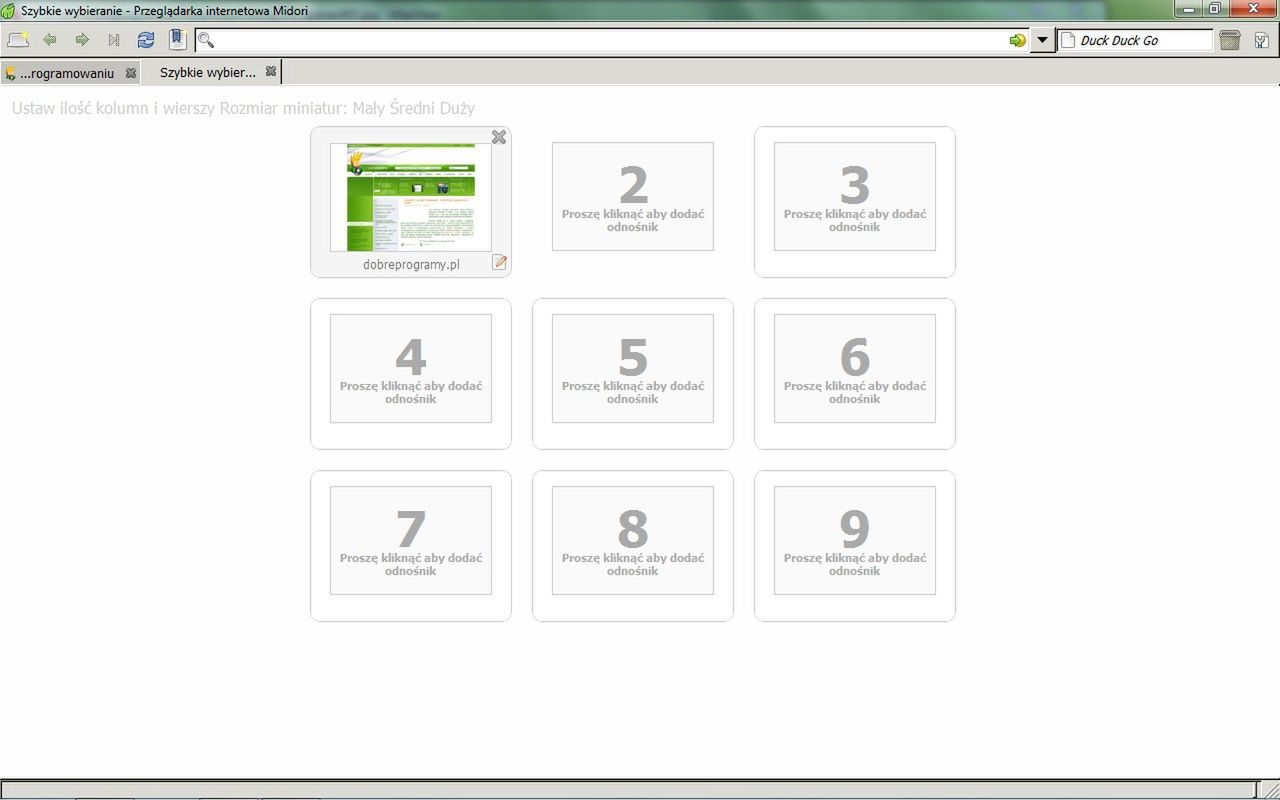Go forward to next page

pos(82,40)
